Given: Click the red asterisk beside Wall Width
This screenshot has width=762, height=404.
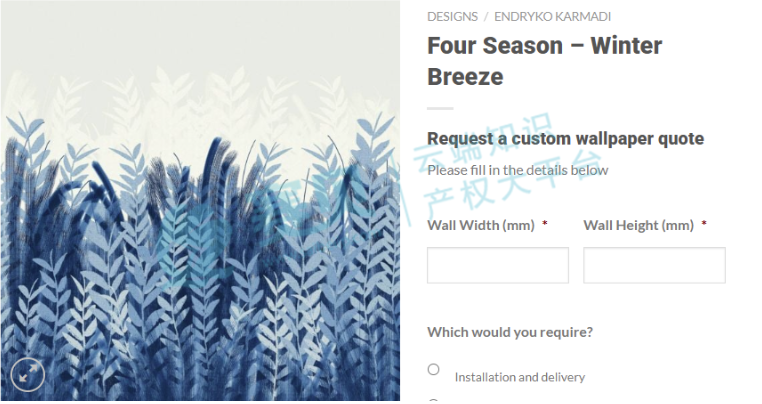Looking at the screenshot, I should (x=545, y=226).
